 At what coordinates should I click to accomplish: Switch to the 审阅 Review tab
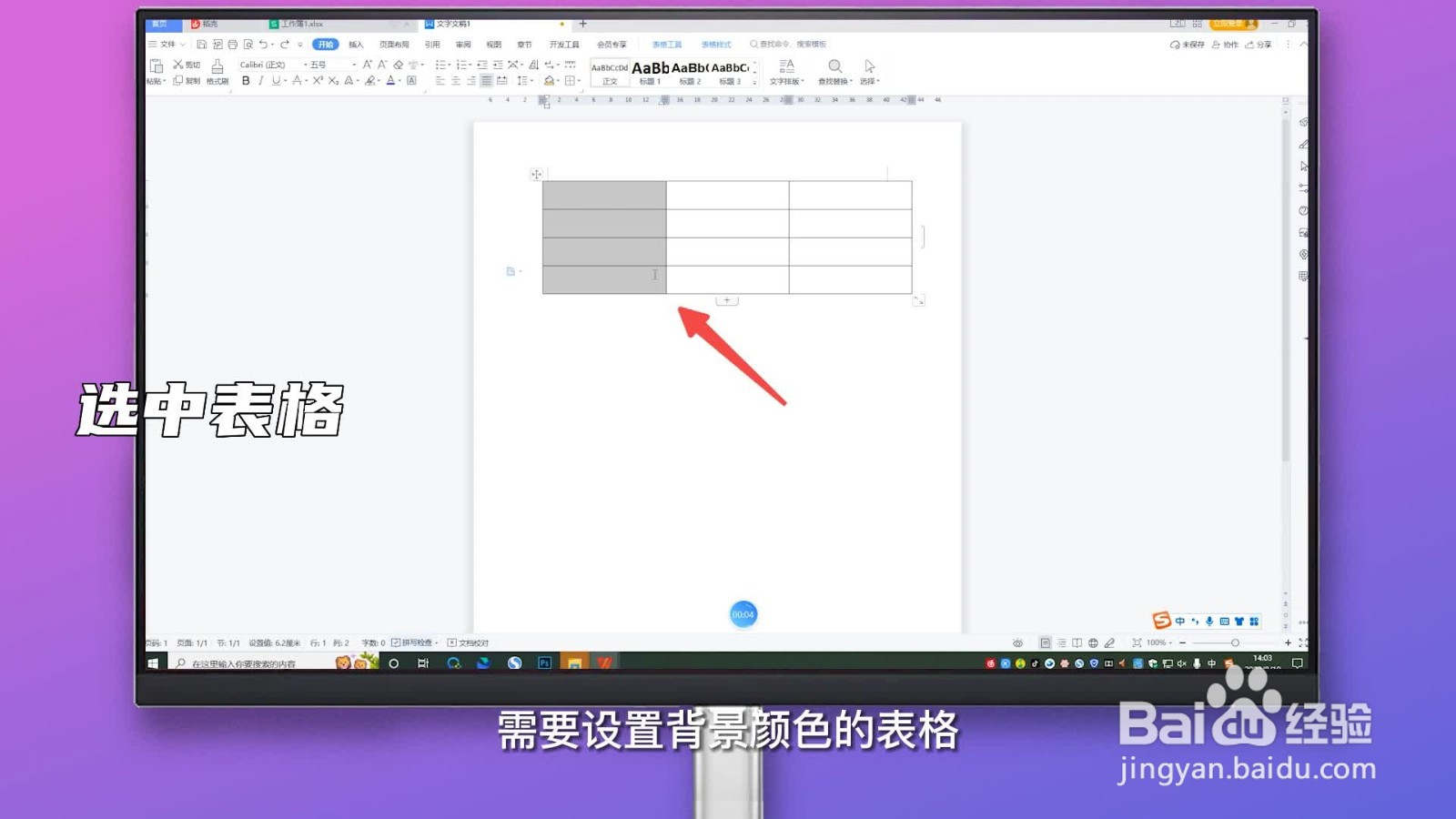[463, 44]
